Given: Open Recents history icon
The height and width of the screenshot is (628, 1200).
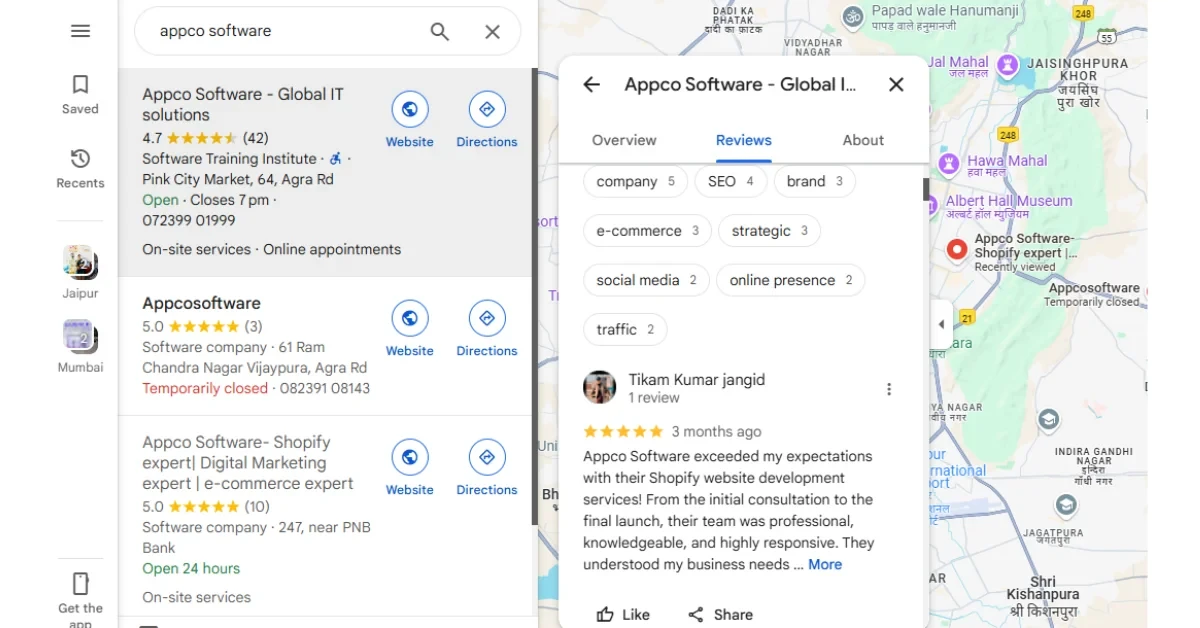Looking at the screenshot, I should [x=80, y=159].
